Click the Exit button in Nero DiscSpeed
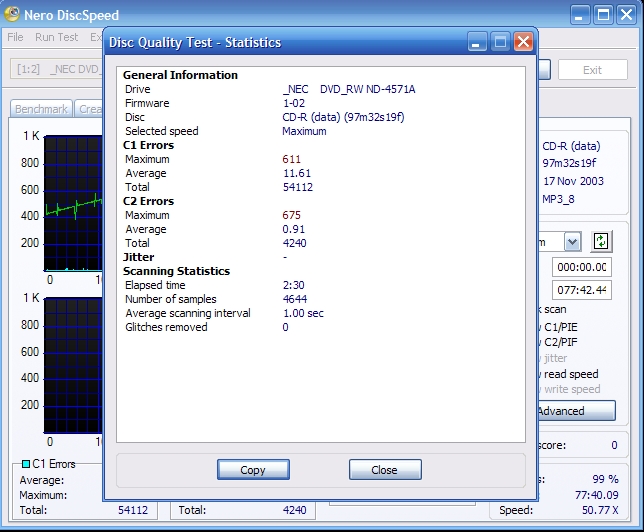644x532 pixels. [592, 70]
